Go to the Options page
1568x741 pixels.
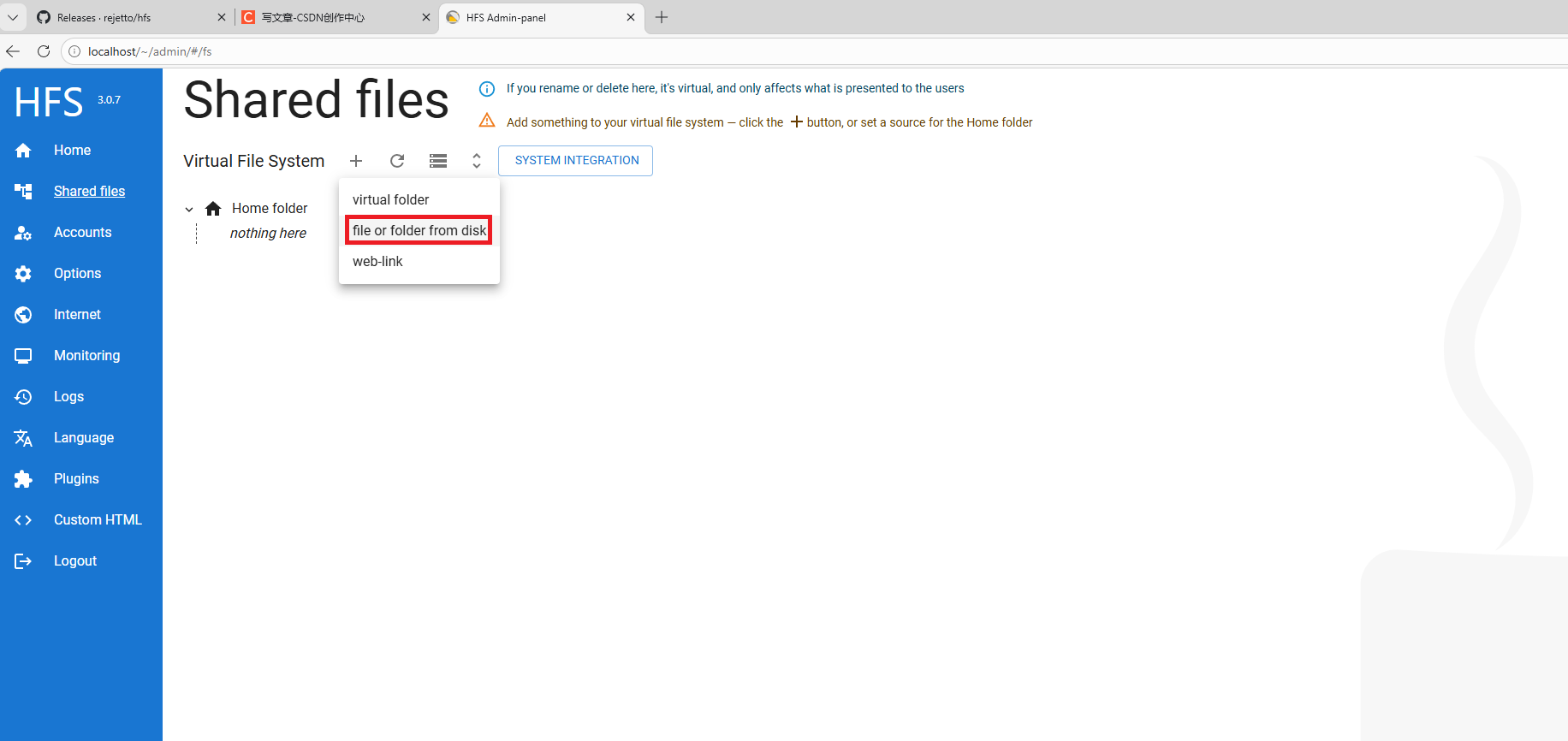[77, 274]
